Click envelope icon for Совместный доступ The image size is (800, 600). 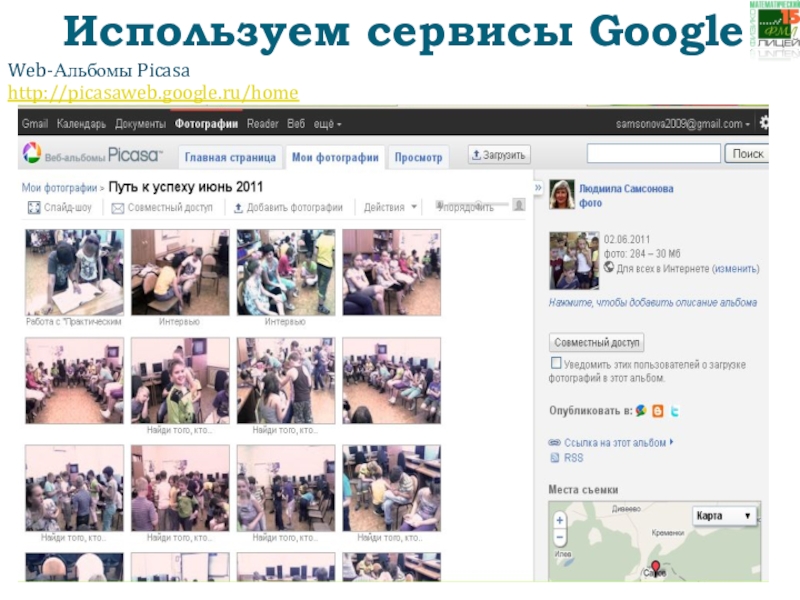click(x=118, y=208)
